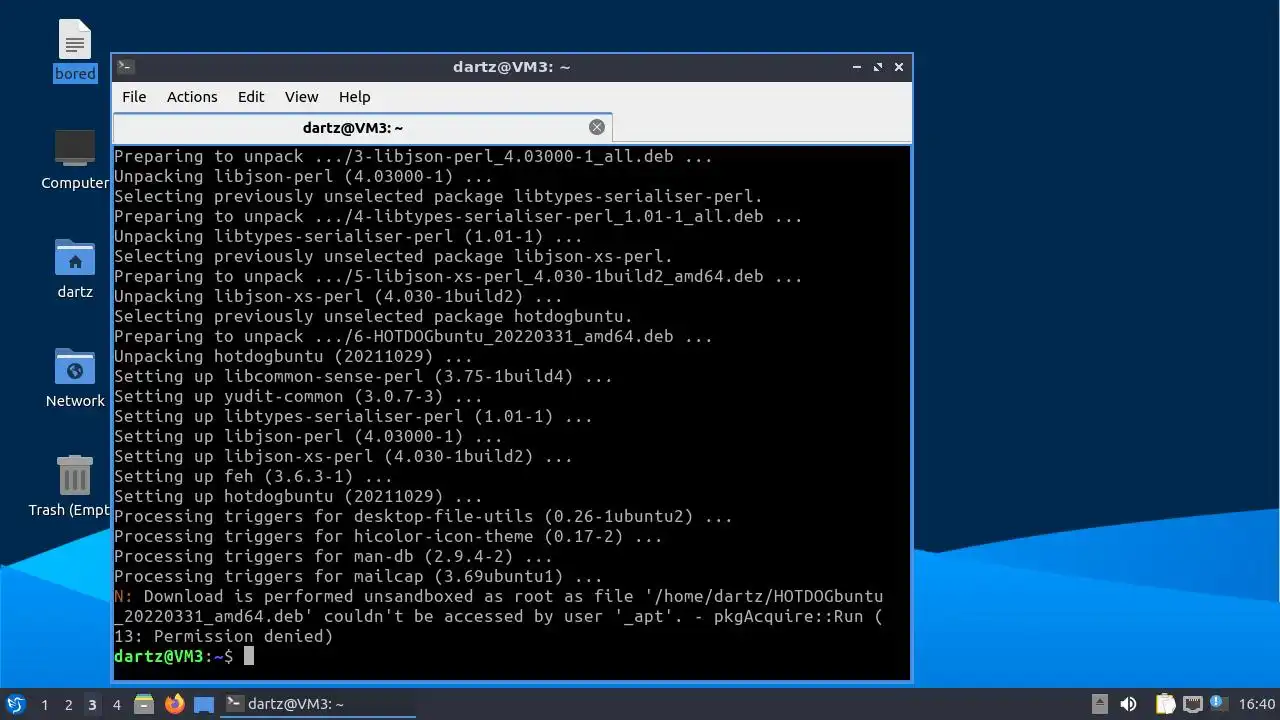Open the update notifier tray icon

pos(1218,704)
